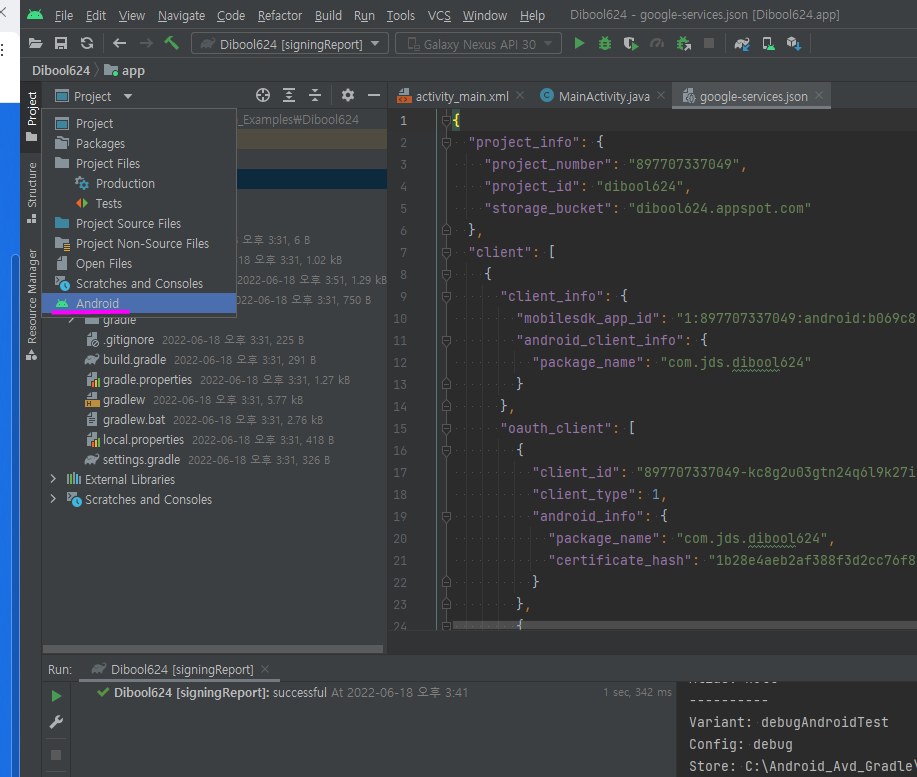This screenshot has height=777, width=917.
Task: Click the app breadcrumb in navigation bar
Action: [125, 71]
